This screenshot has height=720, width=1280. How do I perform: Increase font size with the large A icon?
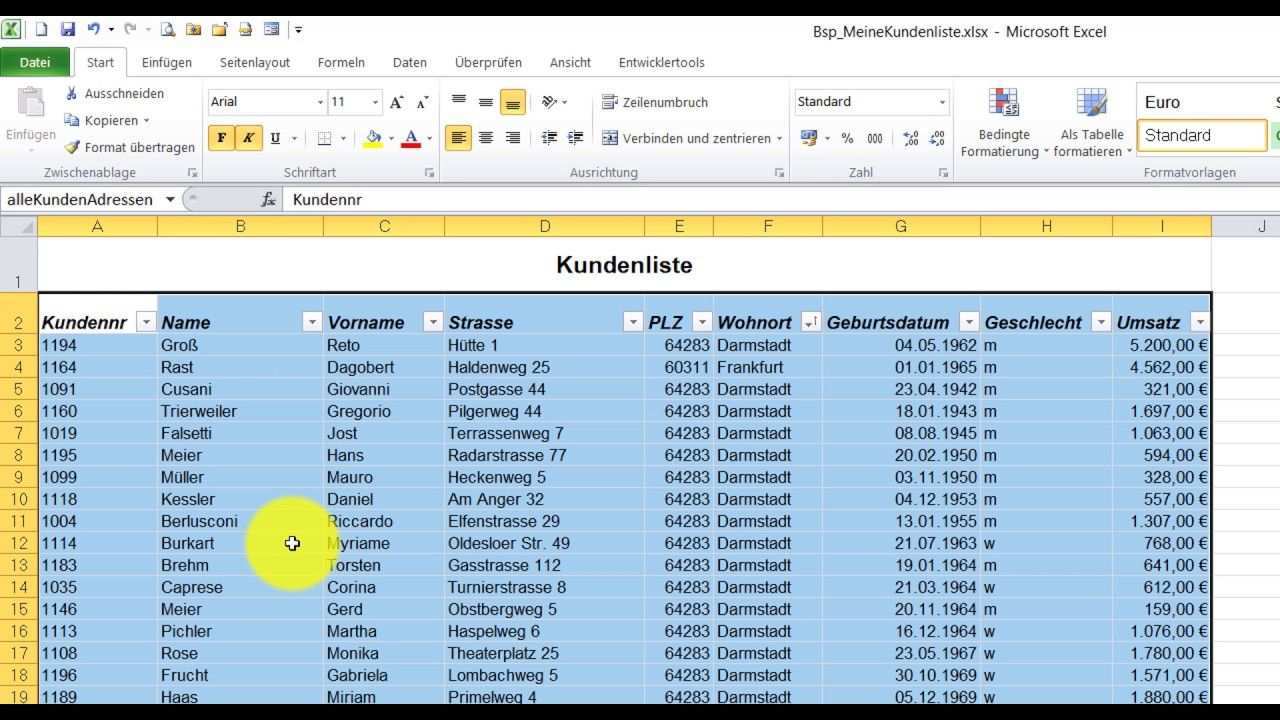click(x=397, y=102)
